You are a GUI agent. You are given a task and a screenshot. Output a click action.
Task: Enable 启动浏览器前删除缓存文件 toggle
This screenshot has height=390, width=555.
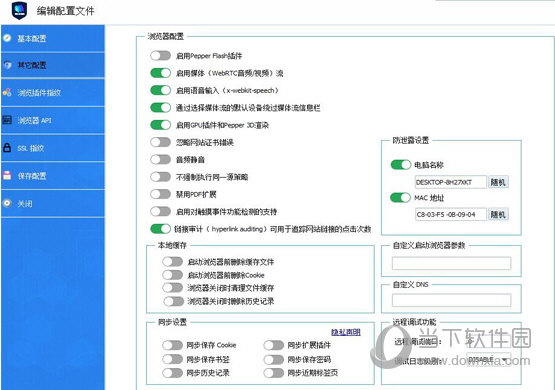click(173, 262)
